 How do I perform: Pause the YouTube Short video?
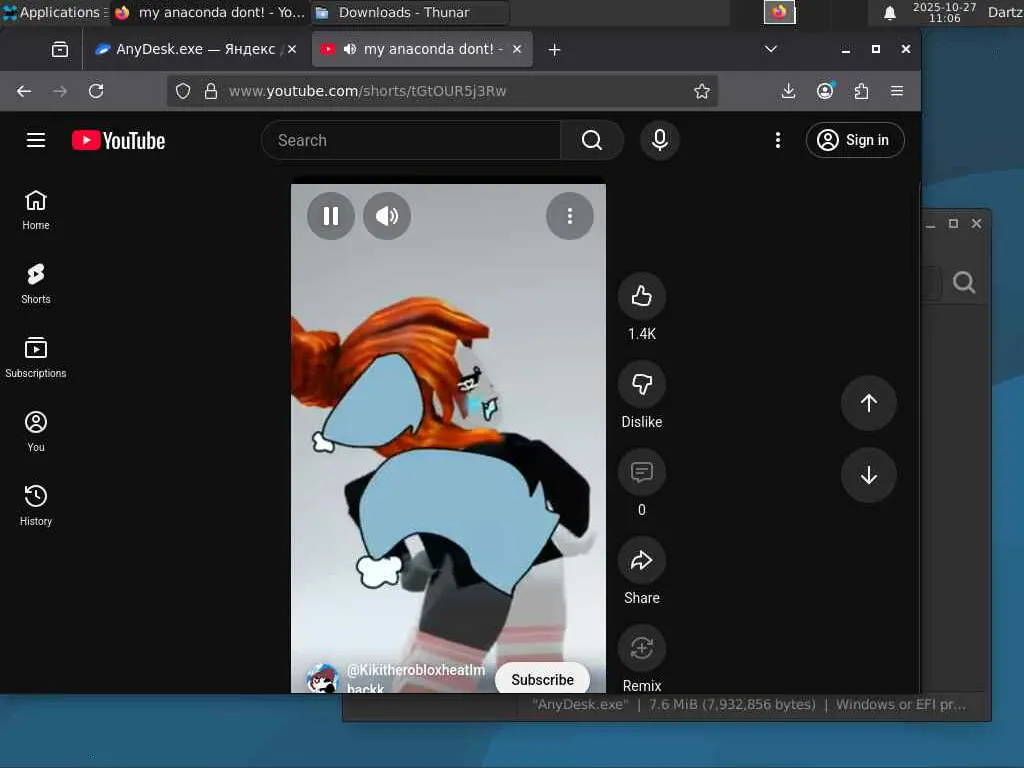[x=330, y=216]
